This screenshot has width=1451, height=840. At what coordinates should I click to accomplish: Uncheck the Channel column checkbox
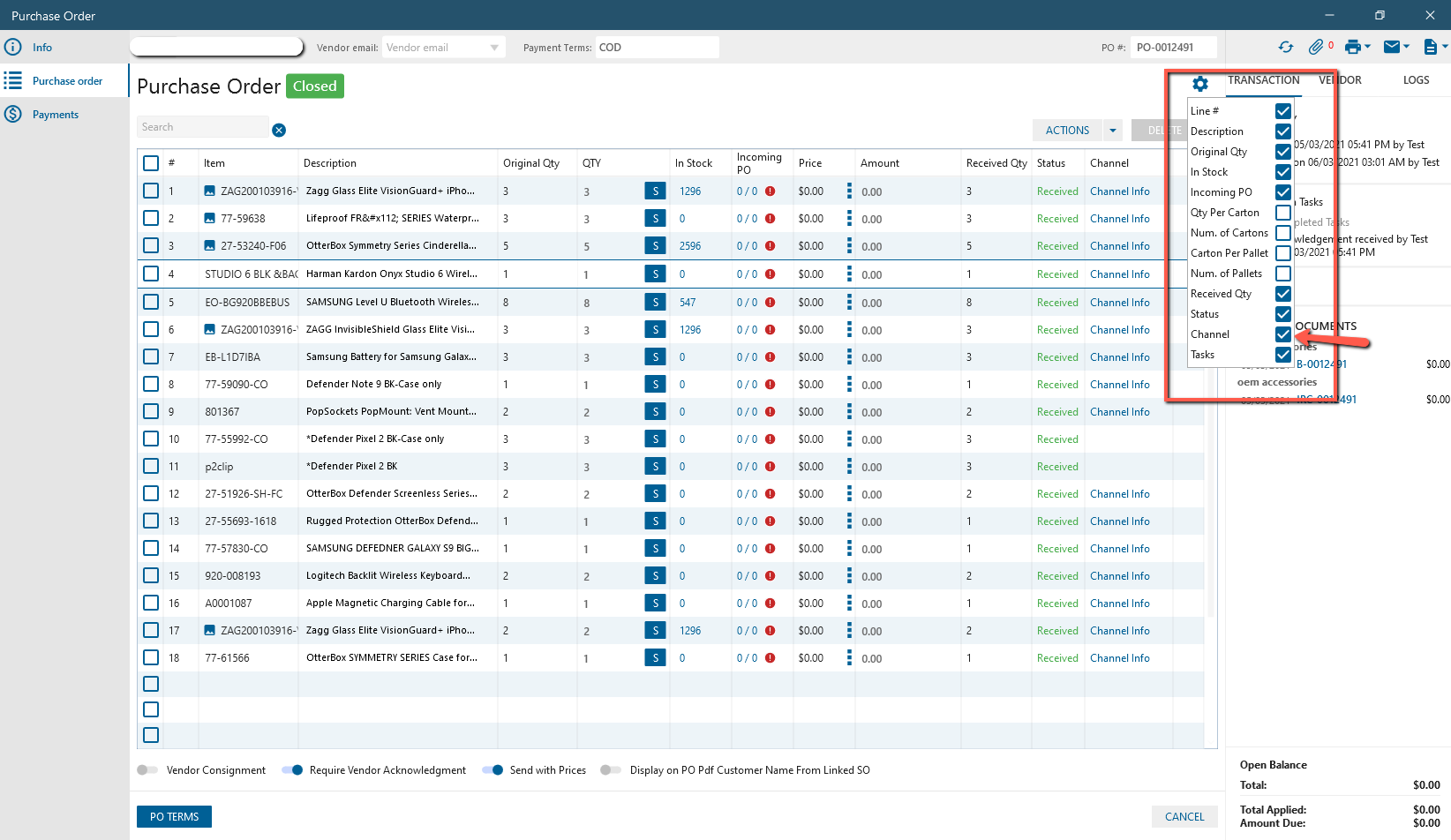tap(1283, 334)
